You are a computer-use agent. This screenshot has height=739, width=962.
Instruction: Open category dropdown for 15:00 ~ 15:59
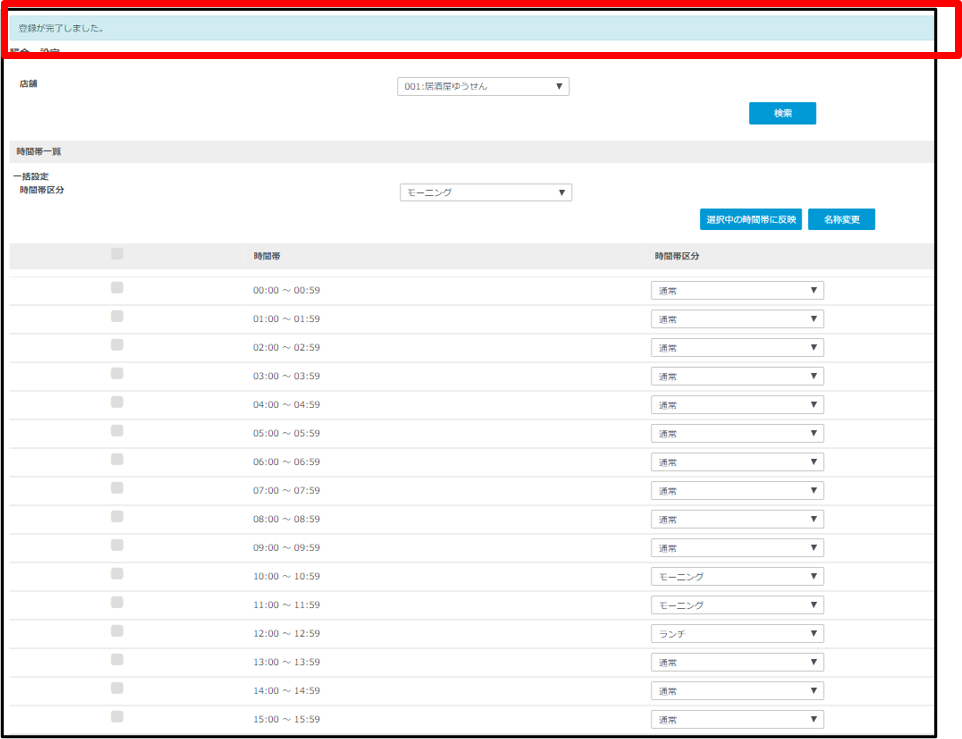tap(737, 720)
